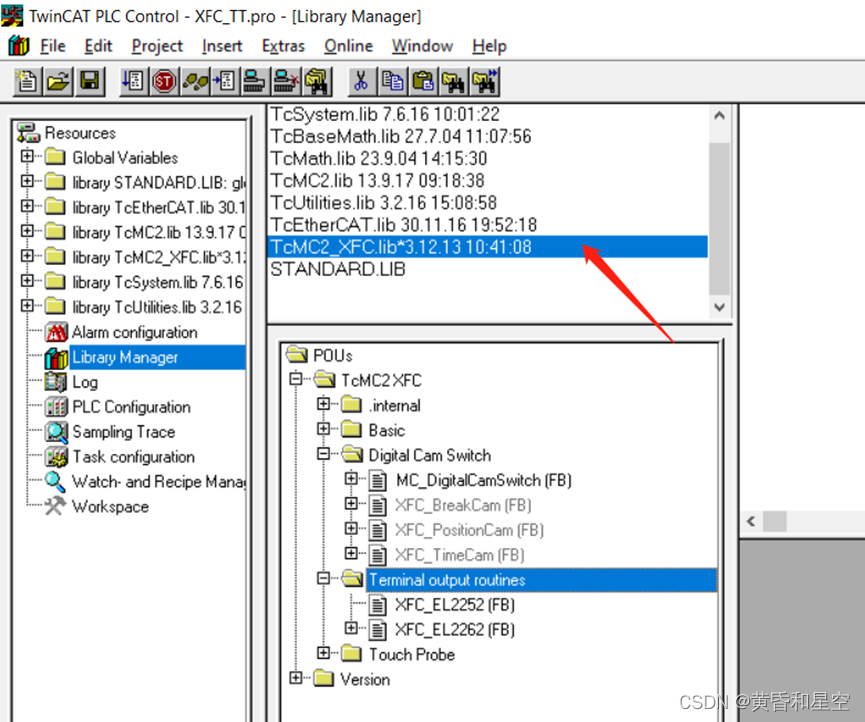Open the Help menu

pyautogui.click(x=489, y=46)
